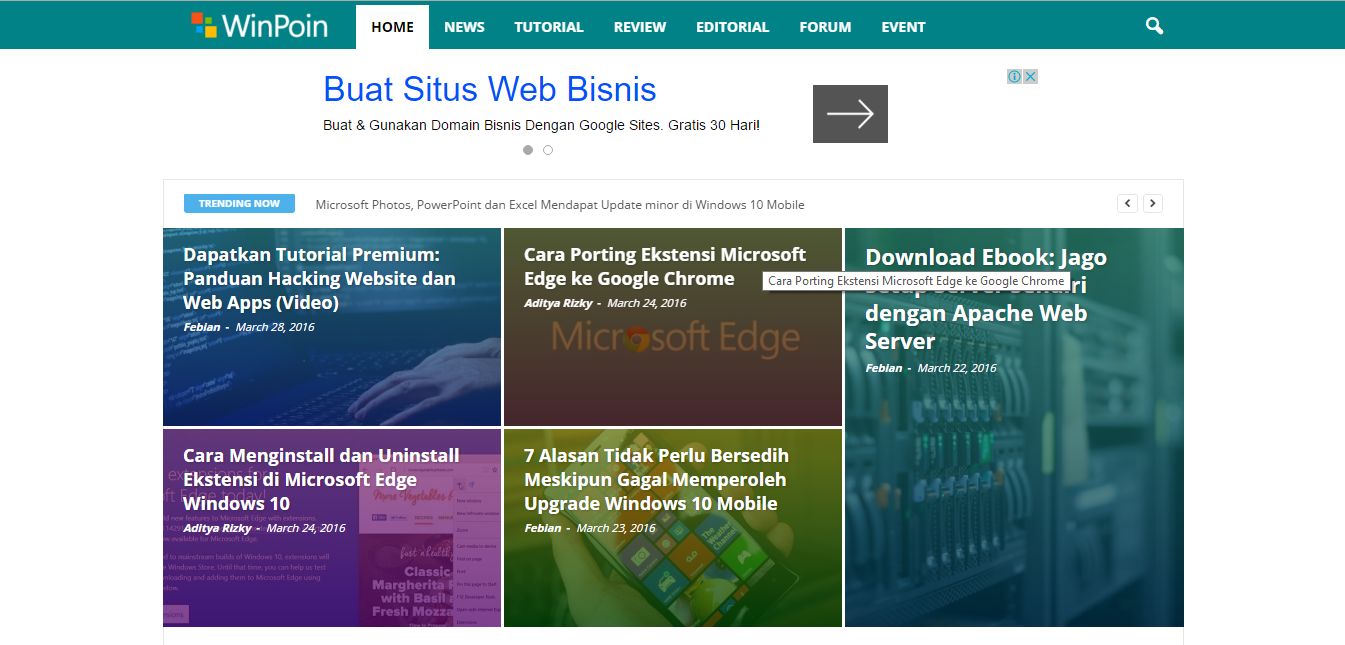Click the ad description about Google Sites

pos(541,125)
